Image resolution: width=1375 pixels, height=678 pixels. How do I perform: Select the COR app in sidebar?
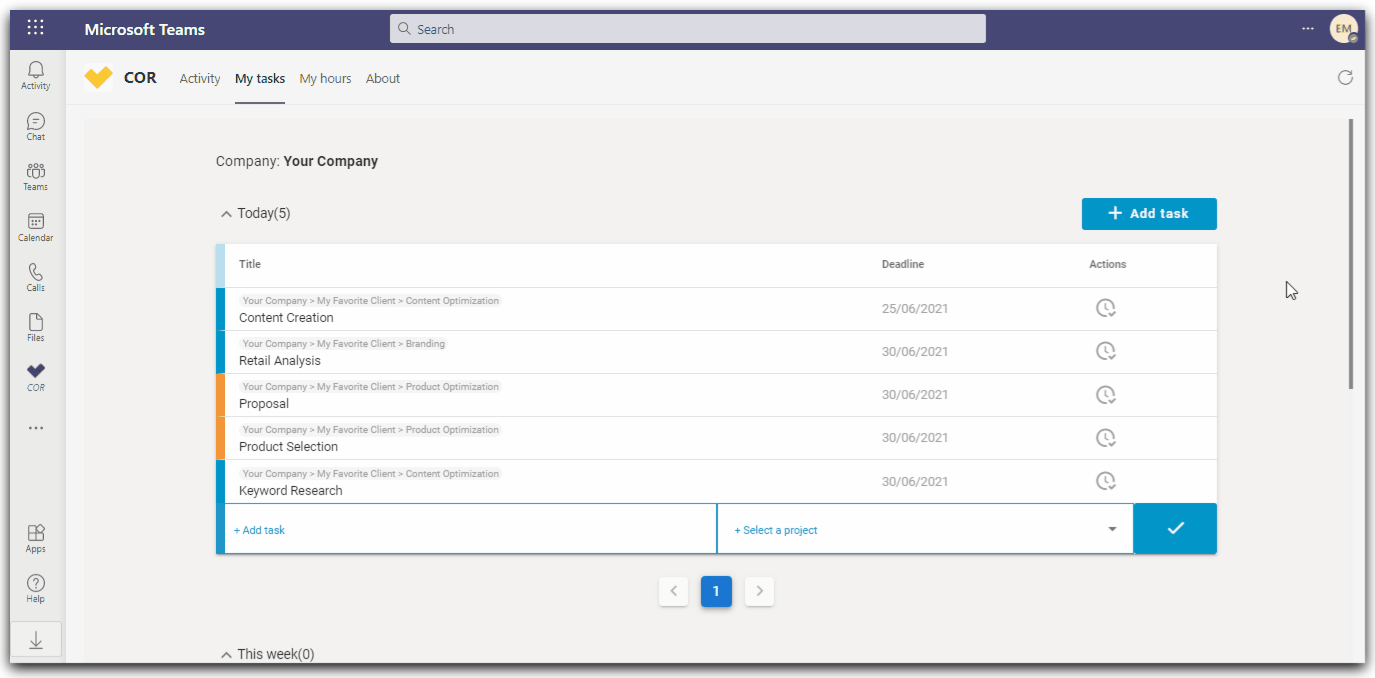click(x=36, y=377)
